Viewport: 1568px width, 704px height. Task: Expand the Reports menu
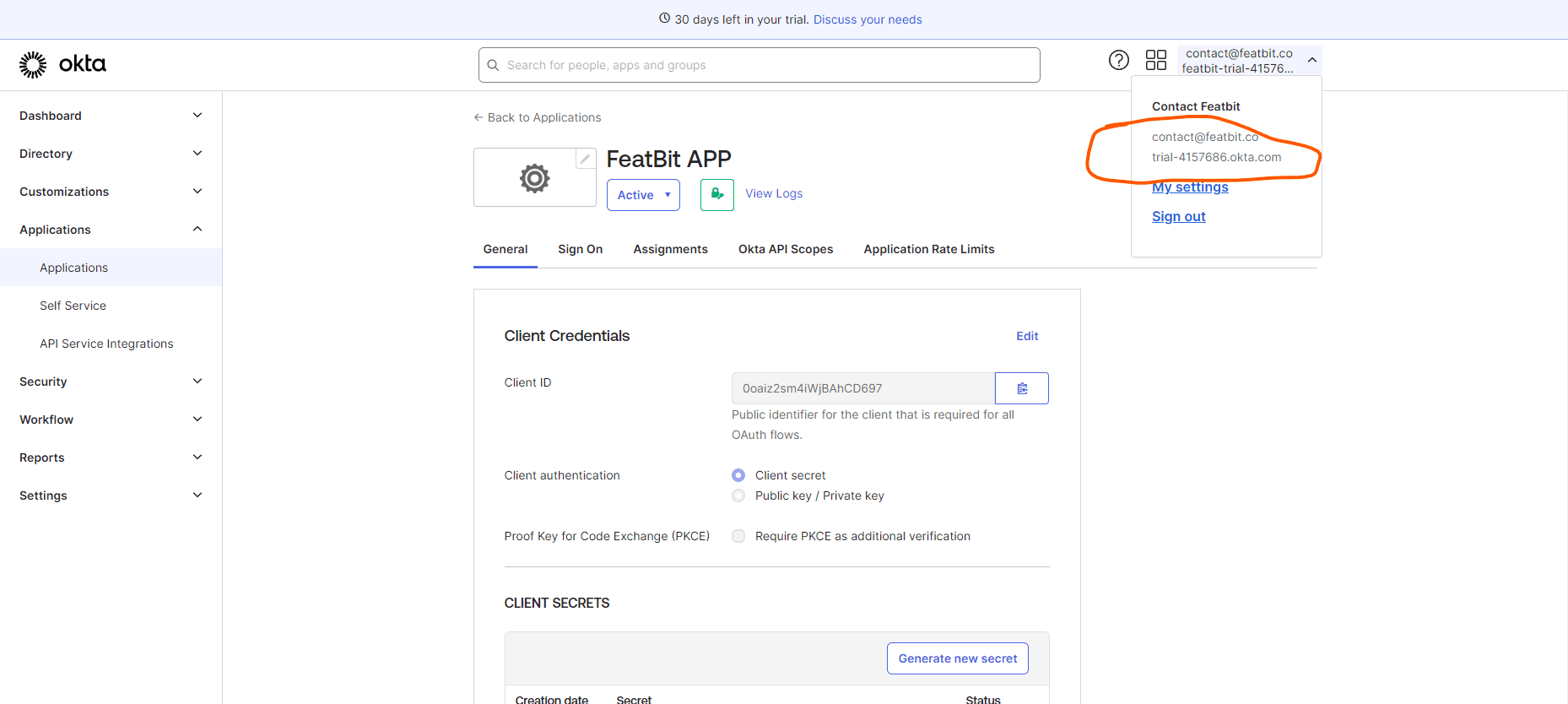point(111,458)
